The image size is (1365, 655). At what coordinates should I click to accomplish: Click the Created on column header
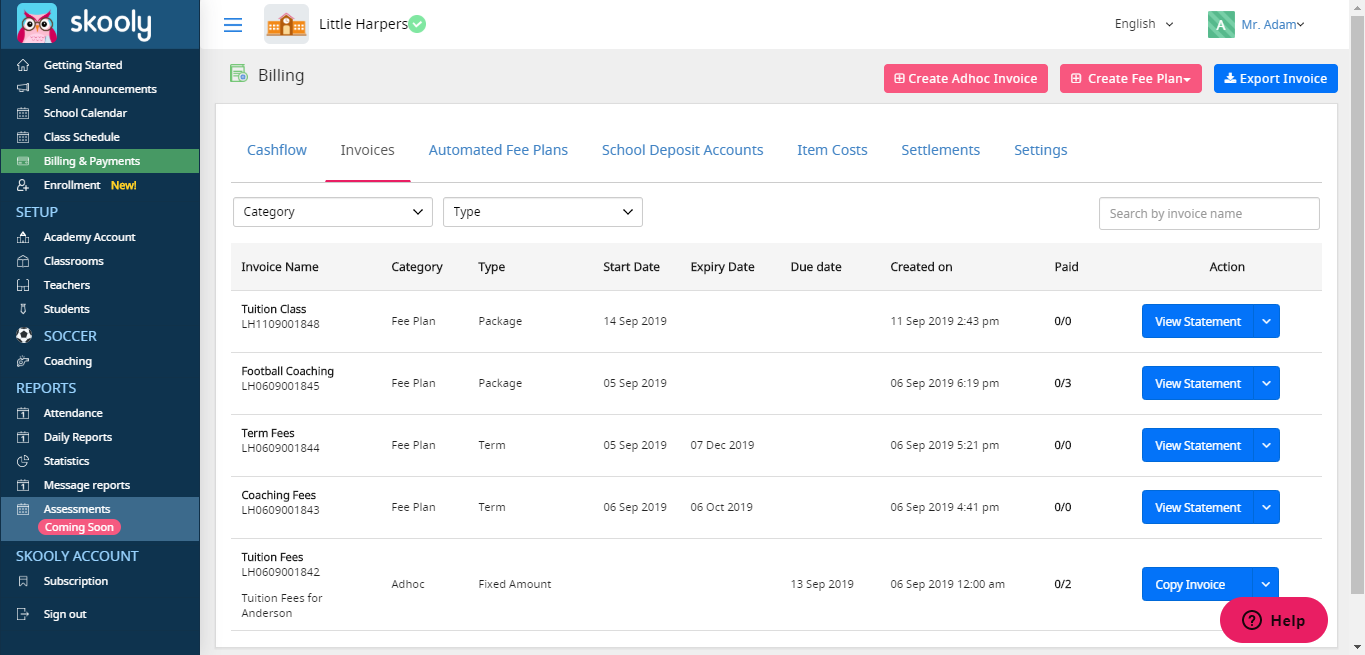(921, 267)
